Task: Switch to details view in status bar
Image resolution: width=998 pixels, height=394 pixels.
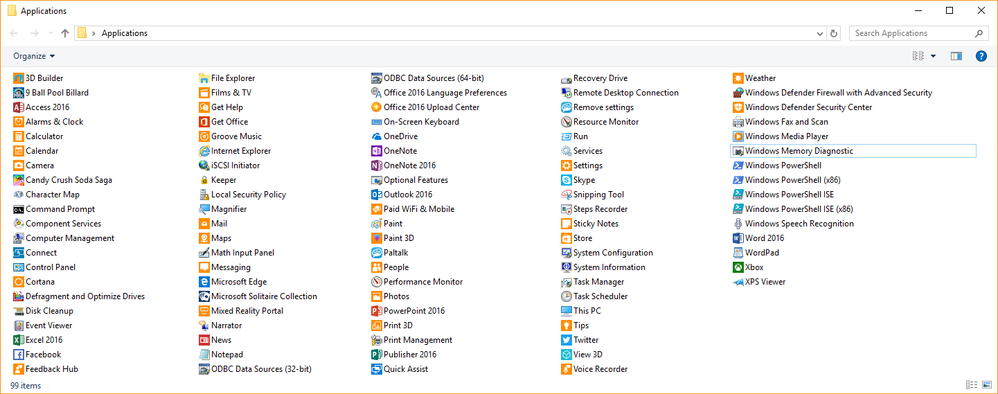Action: pos(971,385)
